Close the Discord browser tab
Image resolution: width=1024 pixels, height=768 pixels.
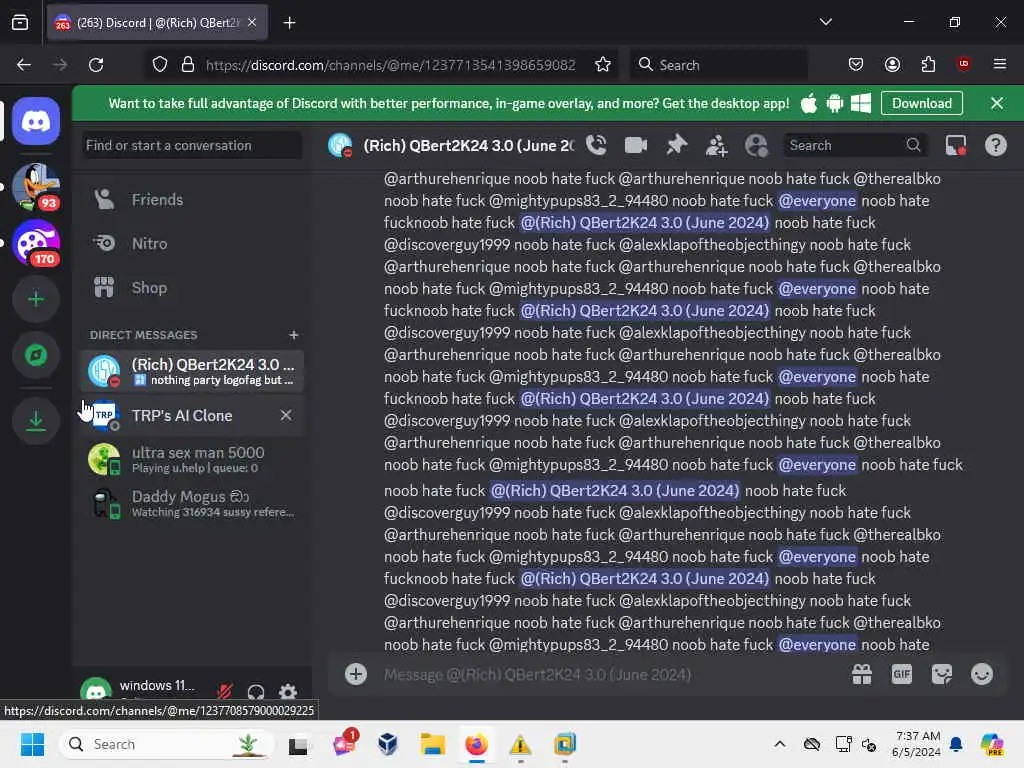[x=252, y=22]
